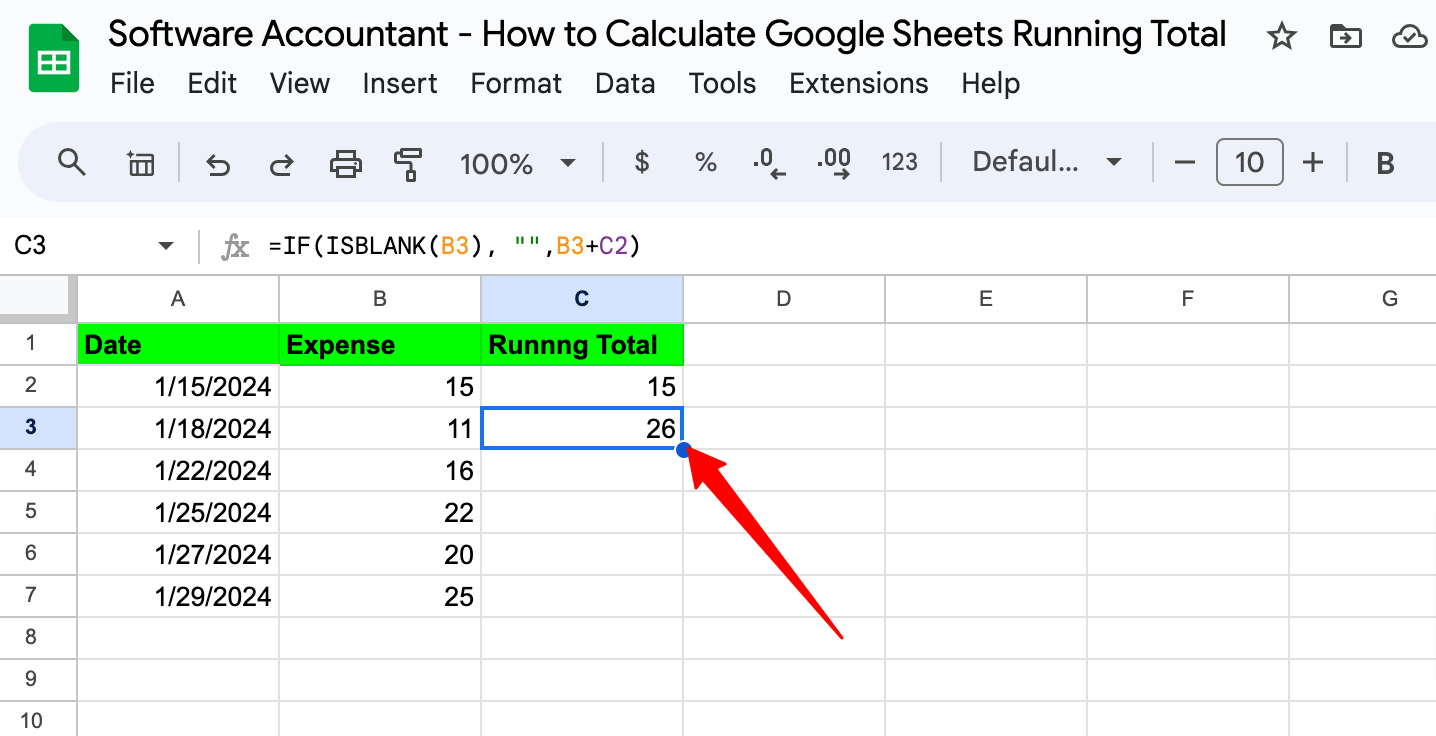The image size is (1436, 736).
Task: Click the select-all corner box
Action: [x=37, y=298]
